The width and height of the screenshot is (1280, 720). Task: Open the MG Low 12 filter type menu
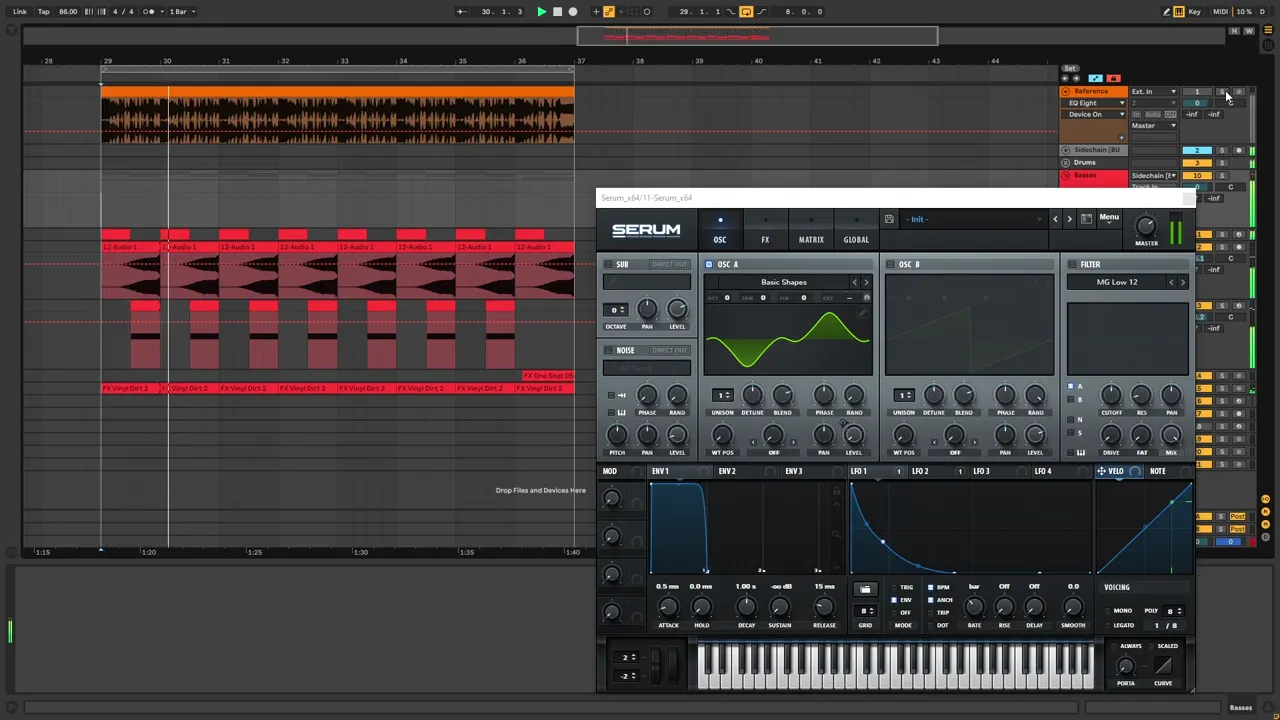[x=1116, y=282]
